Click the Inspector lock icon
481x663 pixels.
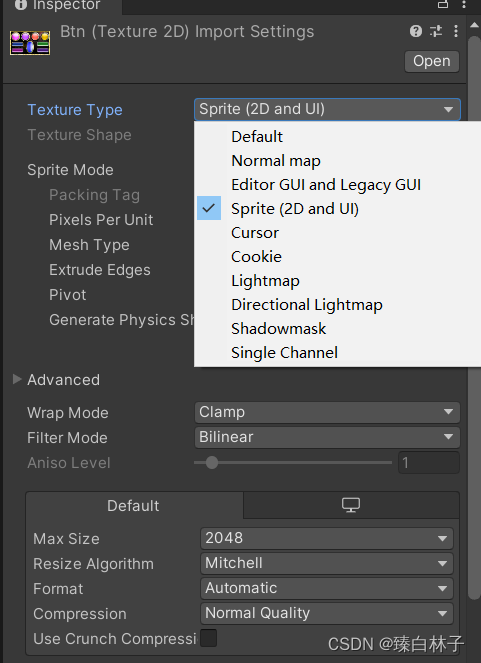443,4
